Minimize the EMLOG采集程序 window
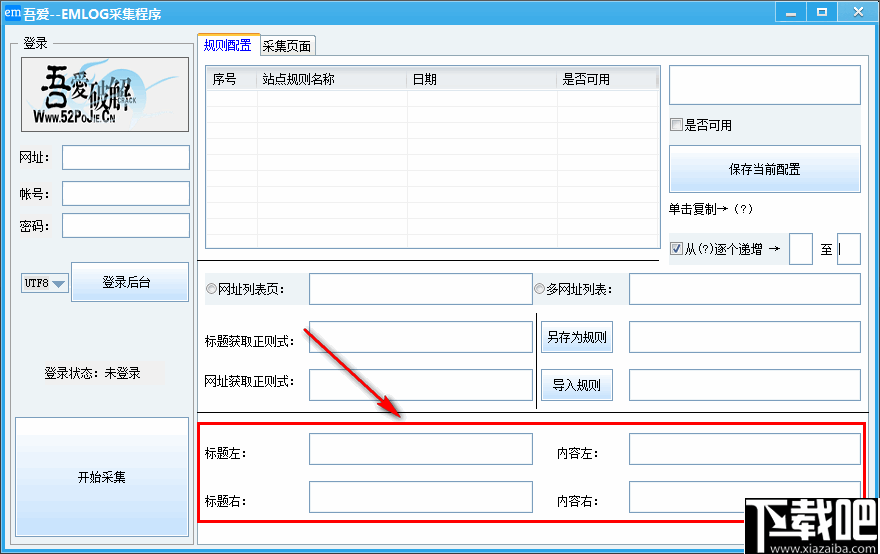Viewport: 880px width, 554px height. (x=791, y=12)
